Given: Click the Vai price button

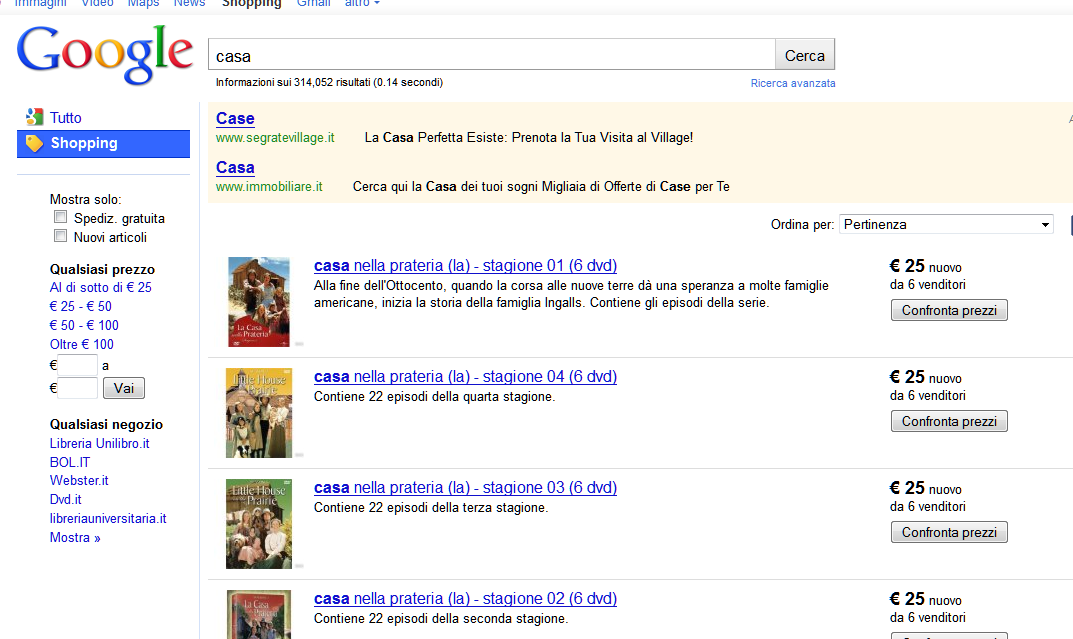Looking at the screenshot, I should click(124, 388).
